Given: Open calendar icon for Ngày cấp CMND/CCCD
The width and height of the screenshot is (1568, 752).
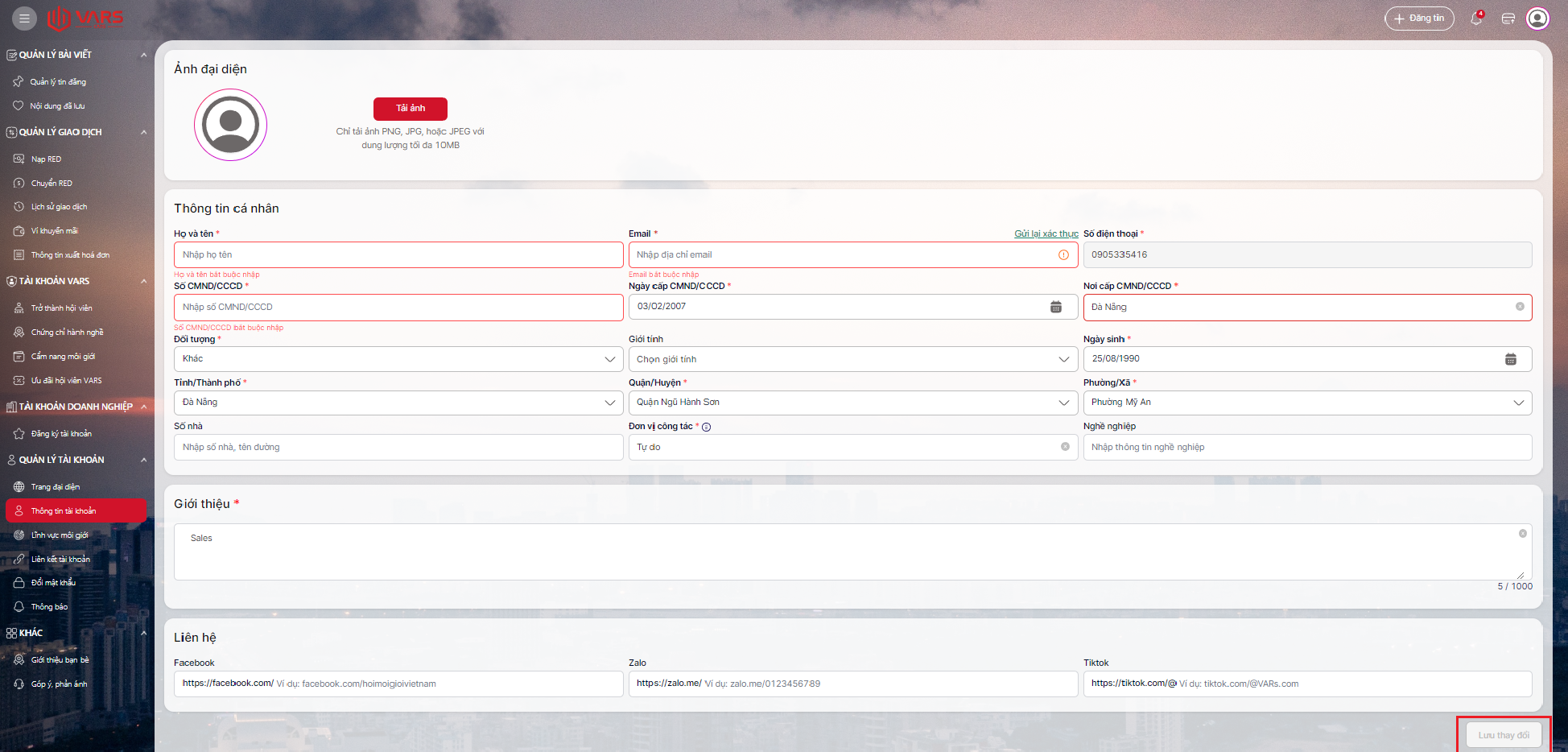Looking at the screenshot, I should [1055, 307].
